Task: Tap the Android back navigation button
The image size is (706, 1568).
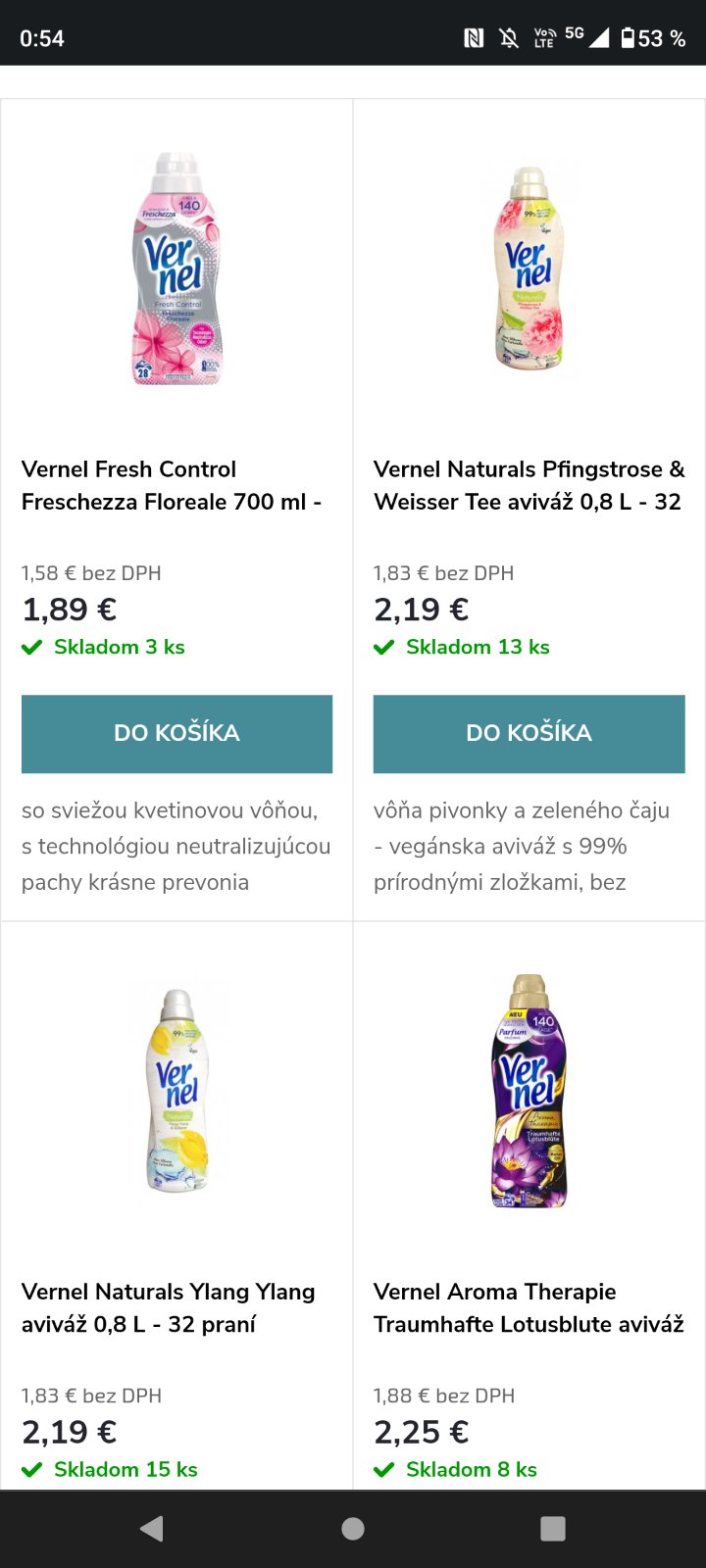Action: coord(152,1529)
